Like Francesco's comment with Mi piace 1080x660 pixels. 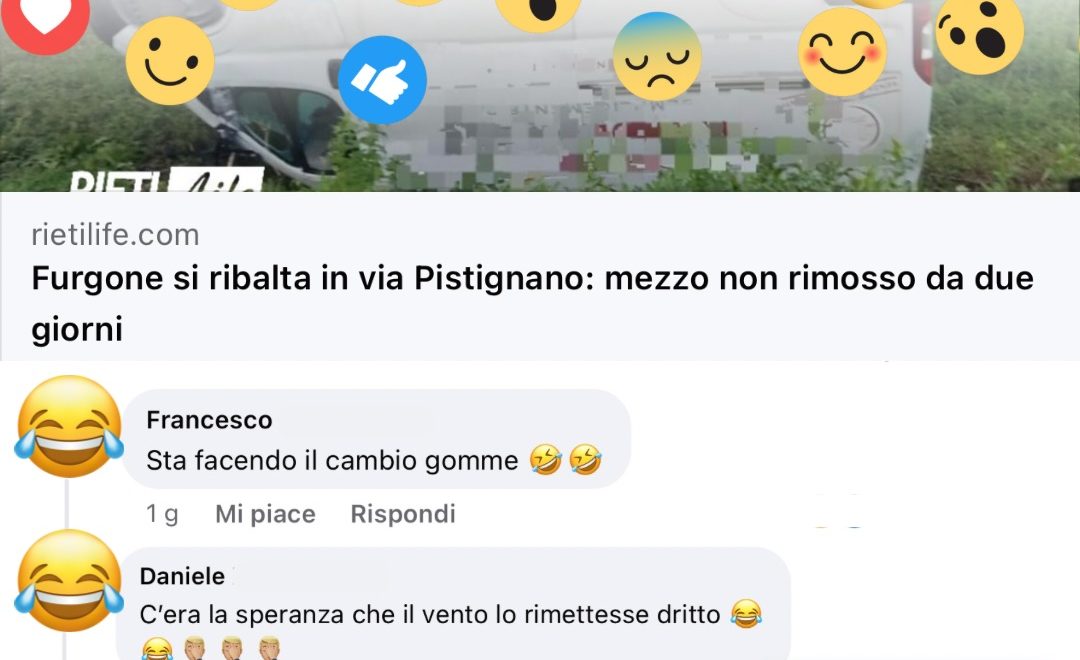pyautogui.click(x=265, y=514)
